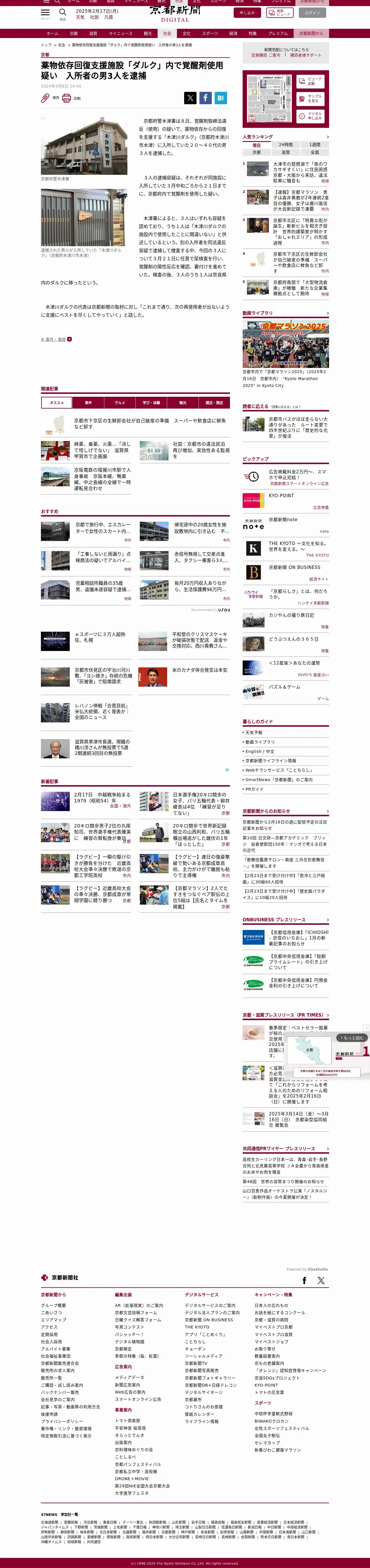This screenshot has height=1568, width=370.
Task: Open the search magnifier icon
Action: pyautogui.click(x=62, y=12)
